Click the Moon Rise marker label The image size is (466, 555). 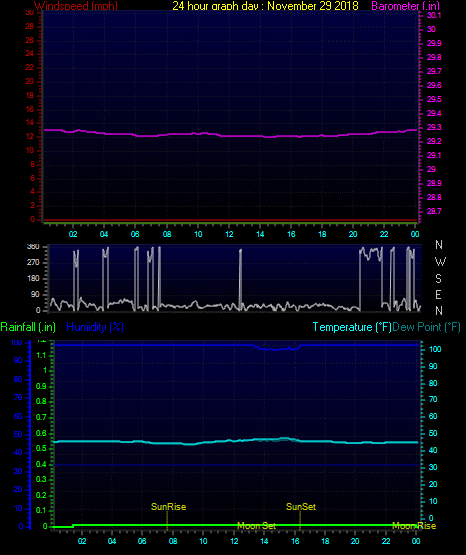[x=414, y=526]
